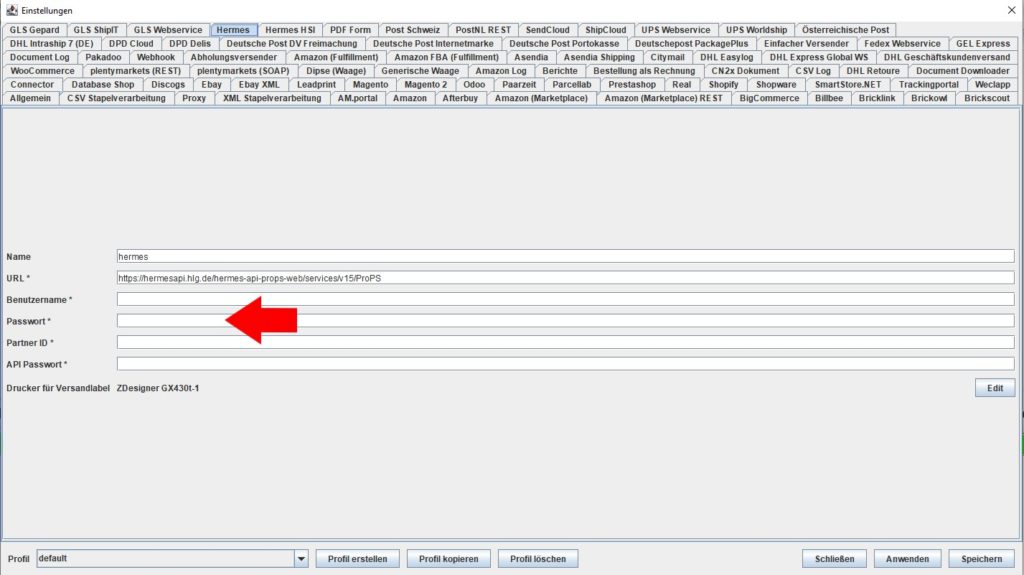Select the Document Downloader tab

pos(962,71)
